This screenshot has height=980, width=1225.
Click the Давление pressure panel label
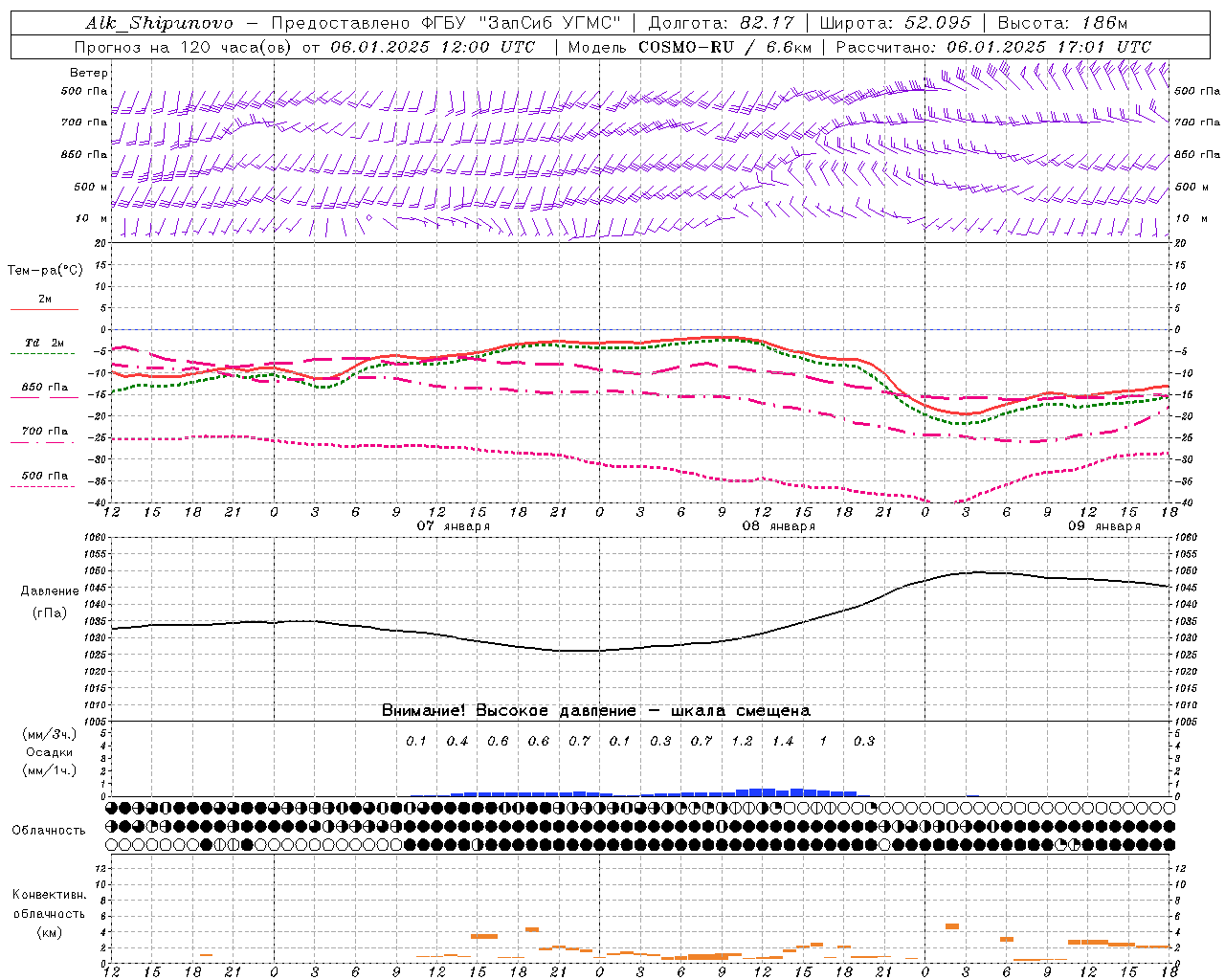coord(50,591)
